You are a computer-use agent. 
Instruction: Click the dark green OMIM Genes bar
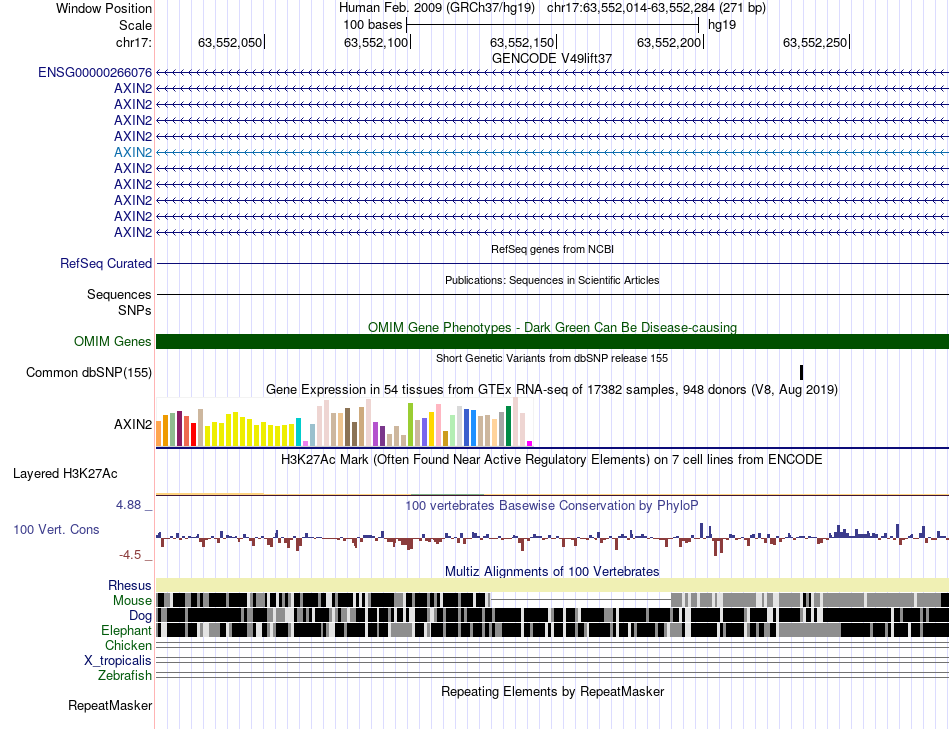552,342
